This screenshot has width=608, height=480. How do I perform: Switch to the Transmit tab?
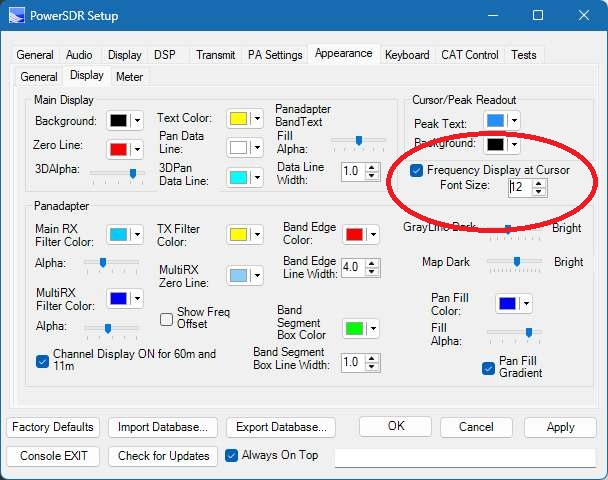point(215,55)
